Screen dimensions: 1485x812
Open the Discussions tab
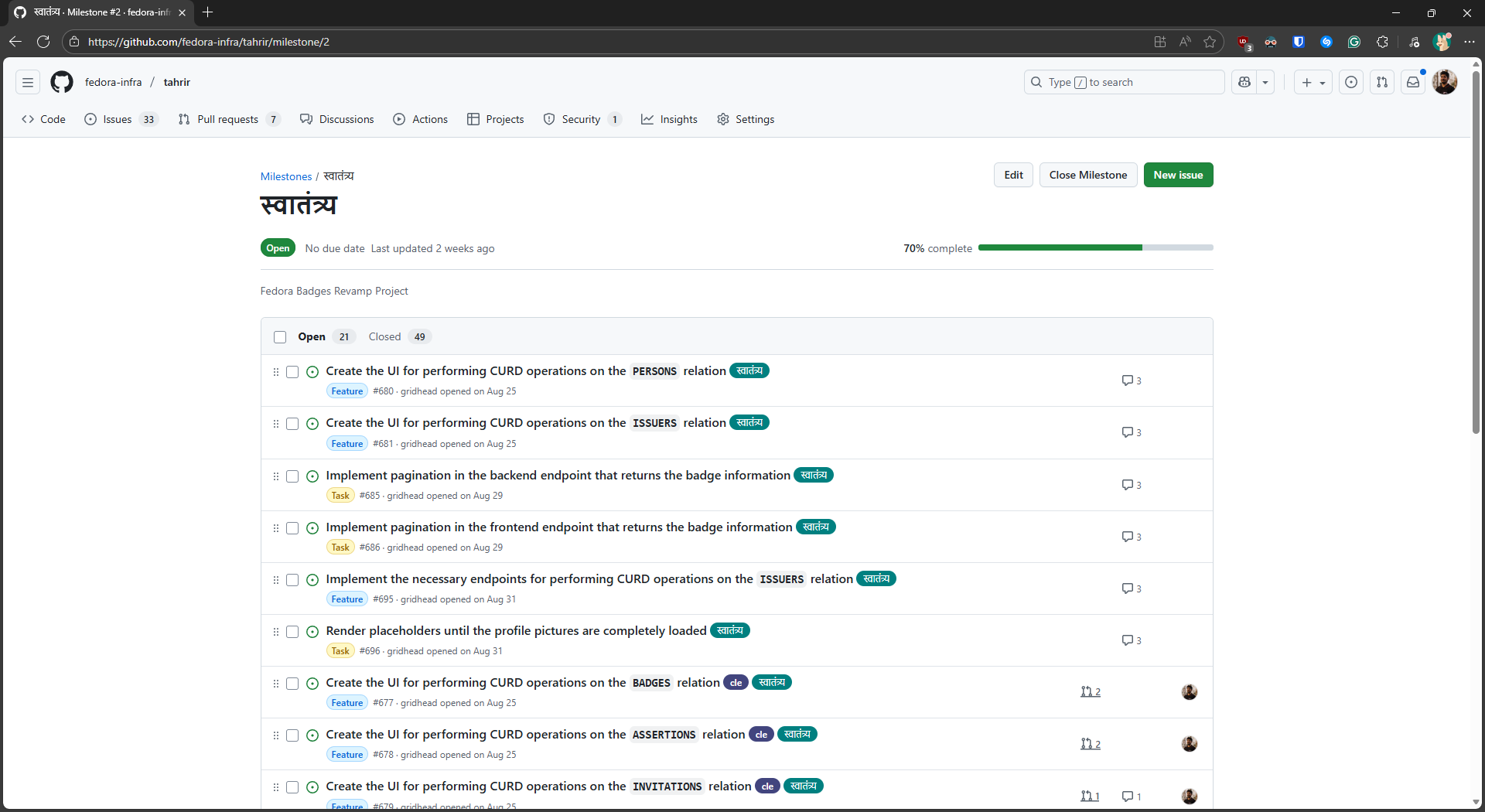[337, 119]
